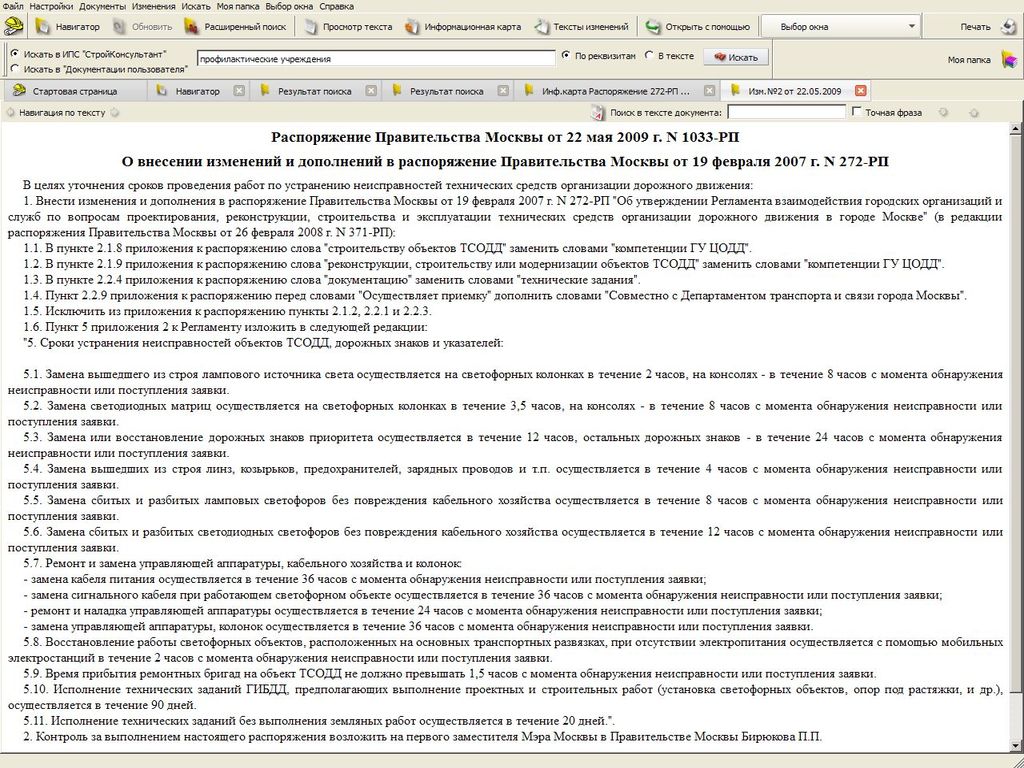Close the first Результат поиска tab
This screenshot has height=768, width=1024.
pos(371,91)
